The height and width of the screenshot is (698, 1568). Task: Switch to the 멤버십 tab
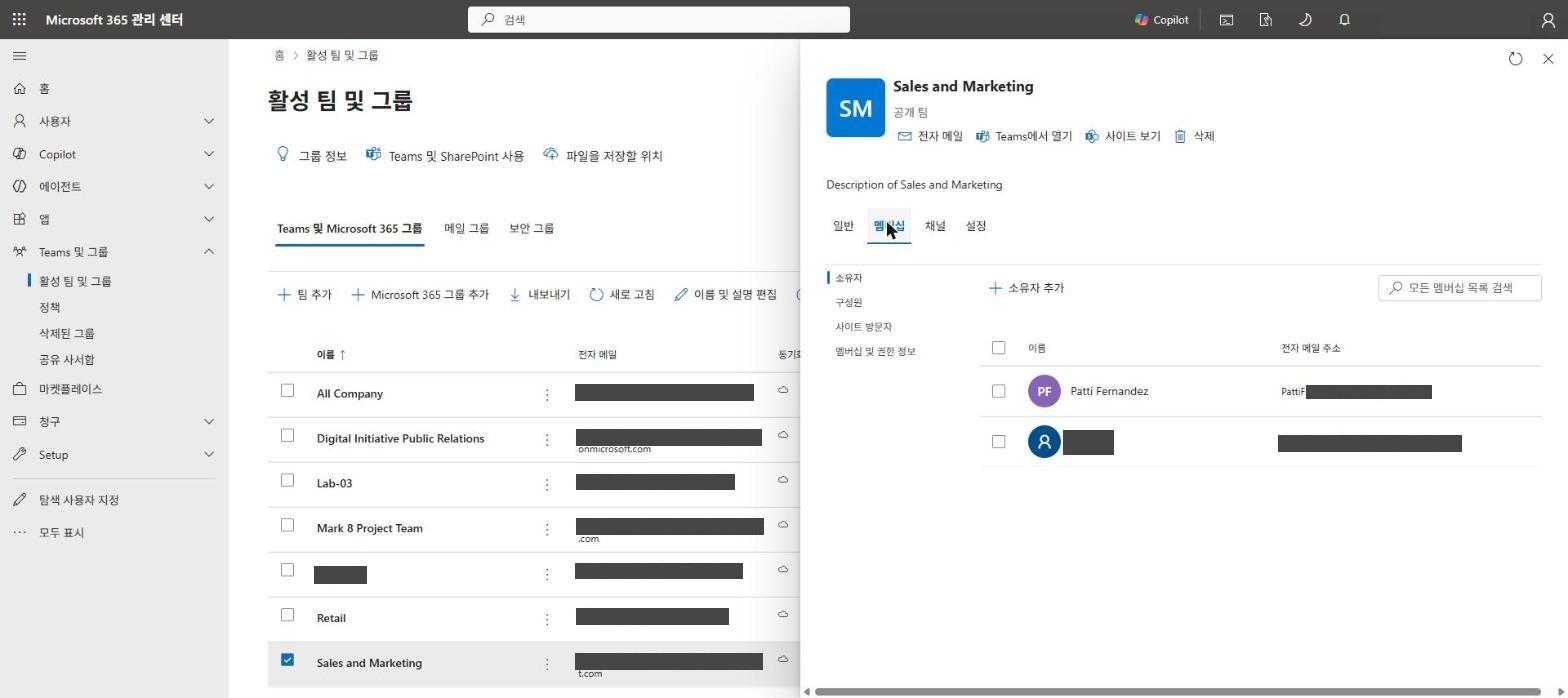(x=889, y=226)
